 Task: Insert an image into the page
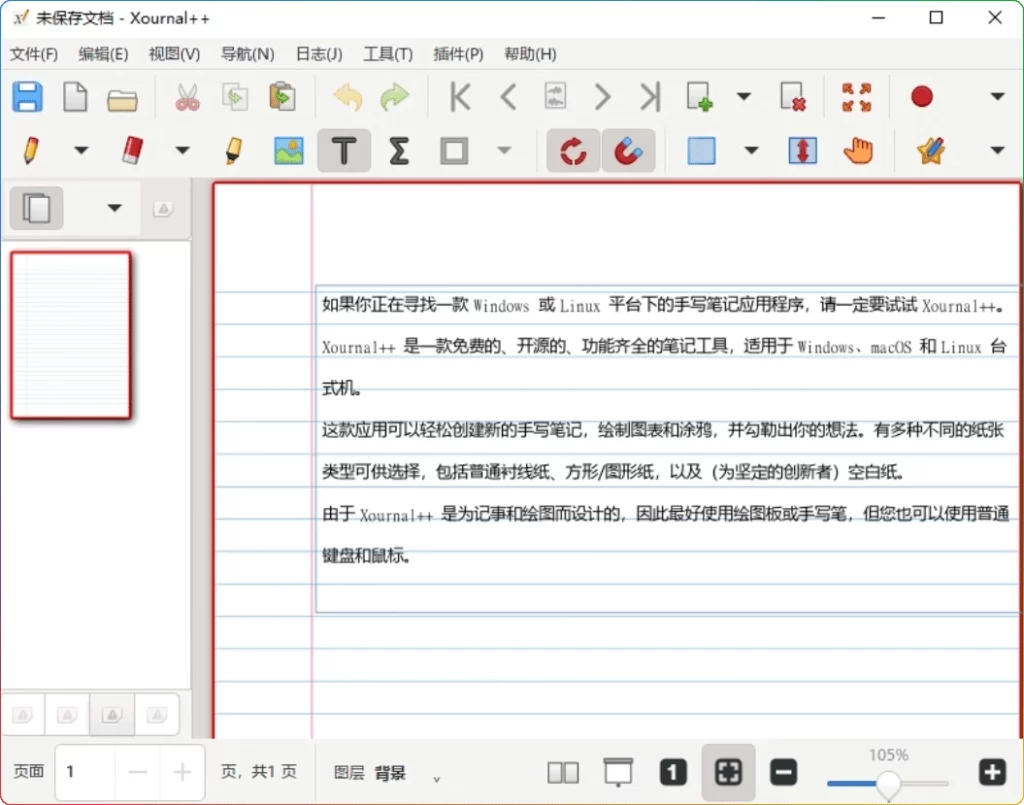click(287, 150)
